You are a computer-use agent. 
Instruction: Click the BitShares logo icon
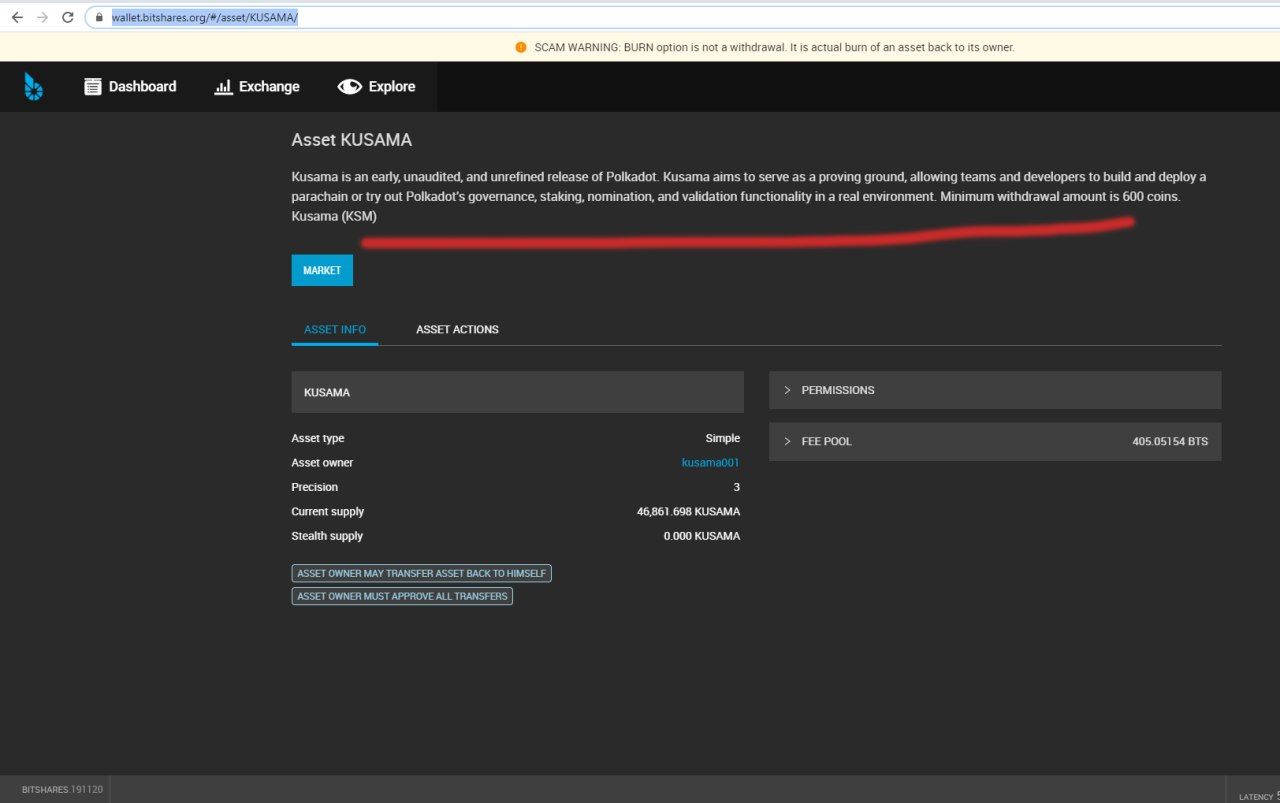tap(34, 87)
